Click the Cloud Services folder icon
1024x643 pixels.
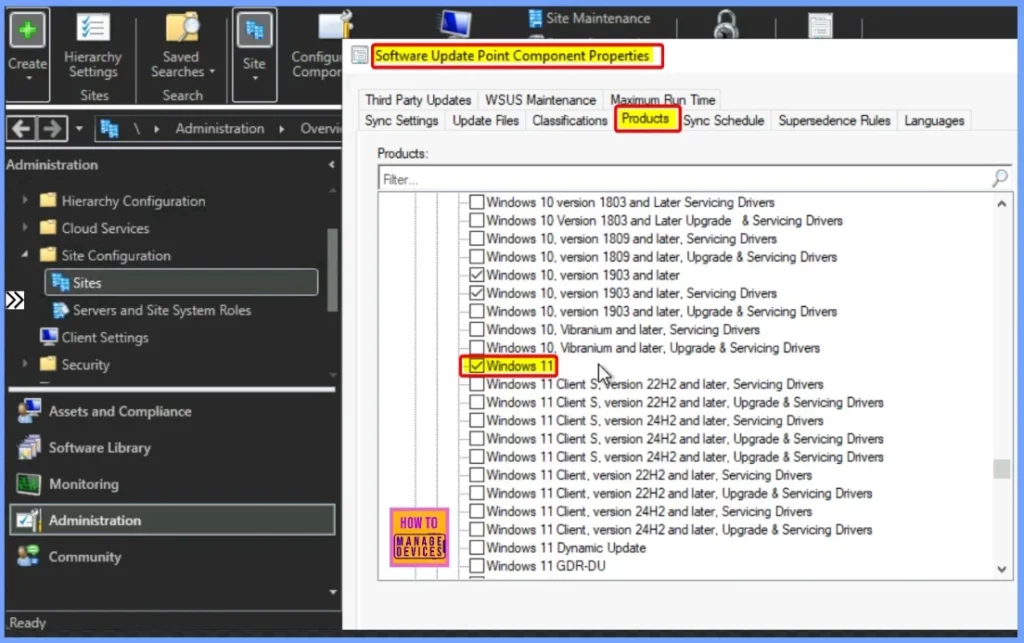tap(48, 227)
